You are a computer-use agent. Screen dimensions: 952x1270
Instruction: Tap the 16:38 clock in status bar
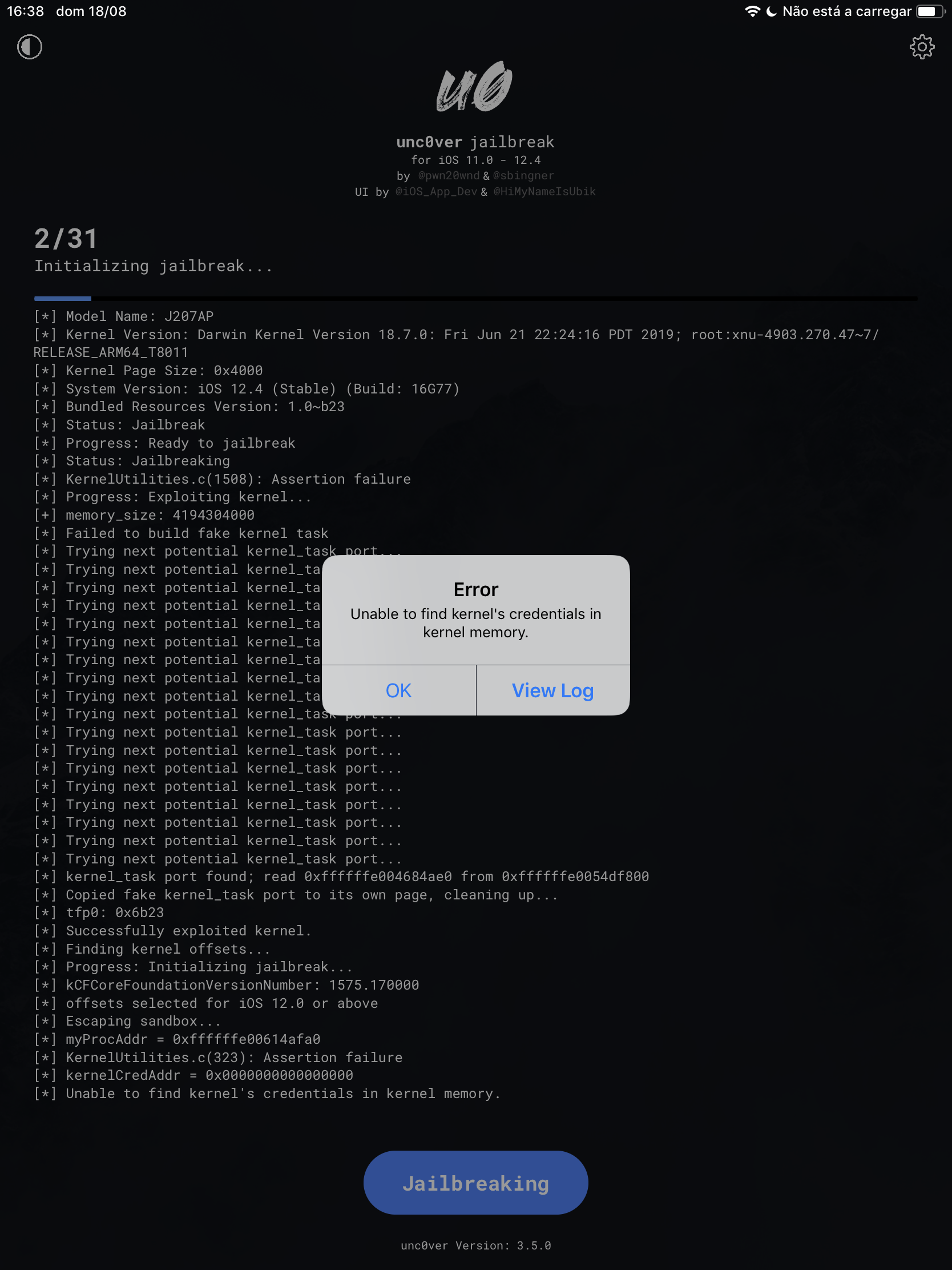pyautogui.click(x=25, y=11)
